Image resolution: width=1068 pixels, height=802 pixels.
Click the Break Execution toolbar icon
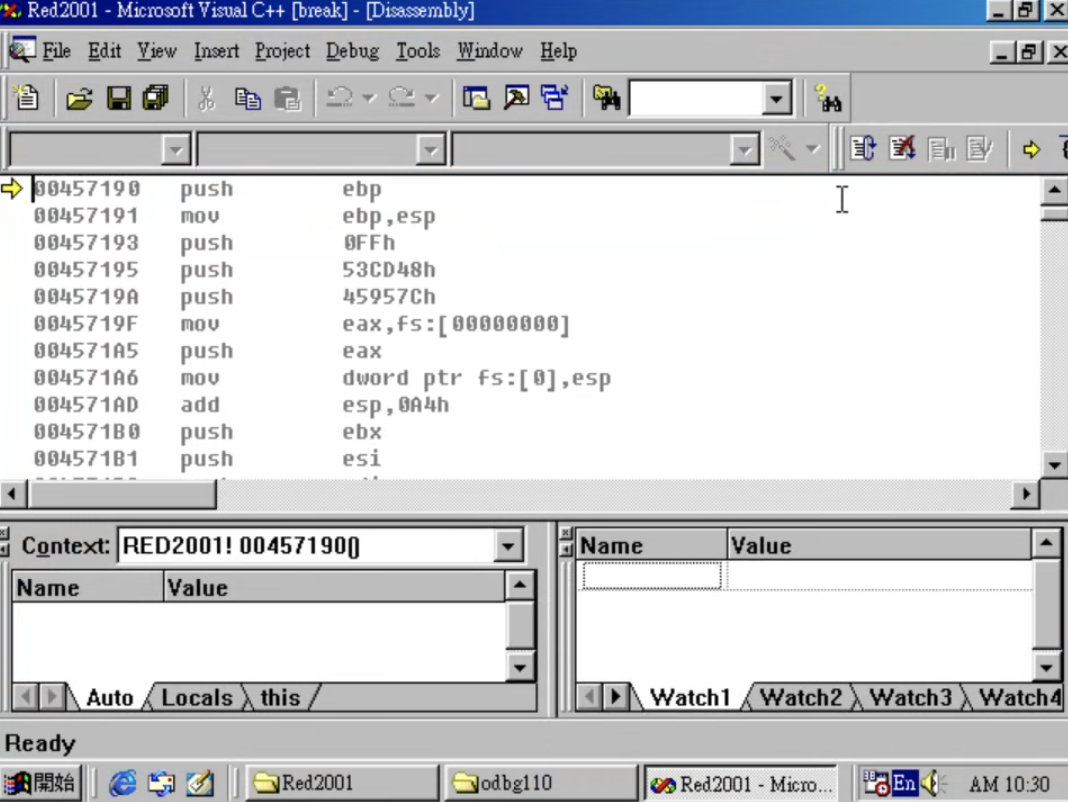point(941,149)
